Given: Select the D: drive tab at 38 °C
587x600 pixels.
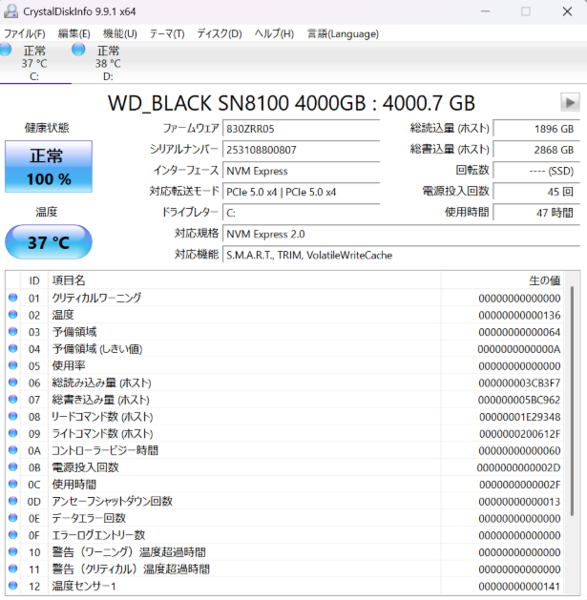Looking at the screenshot, I should point(108,62).
